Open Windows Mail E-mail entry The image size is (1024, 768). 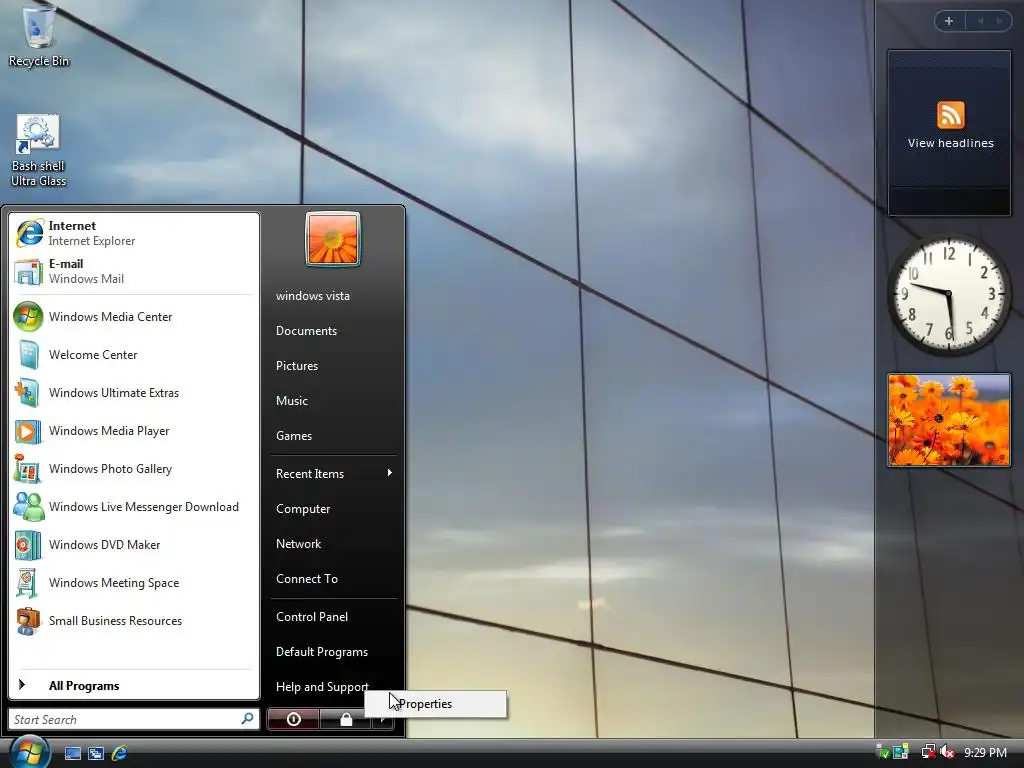(x=133, y=271)
